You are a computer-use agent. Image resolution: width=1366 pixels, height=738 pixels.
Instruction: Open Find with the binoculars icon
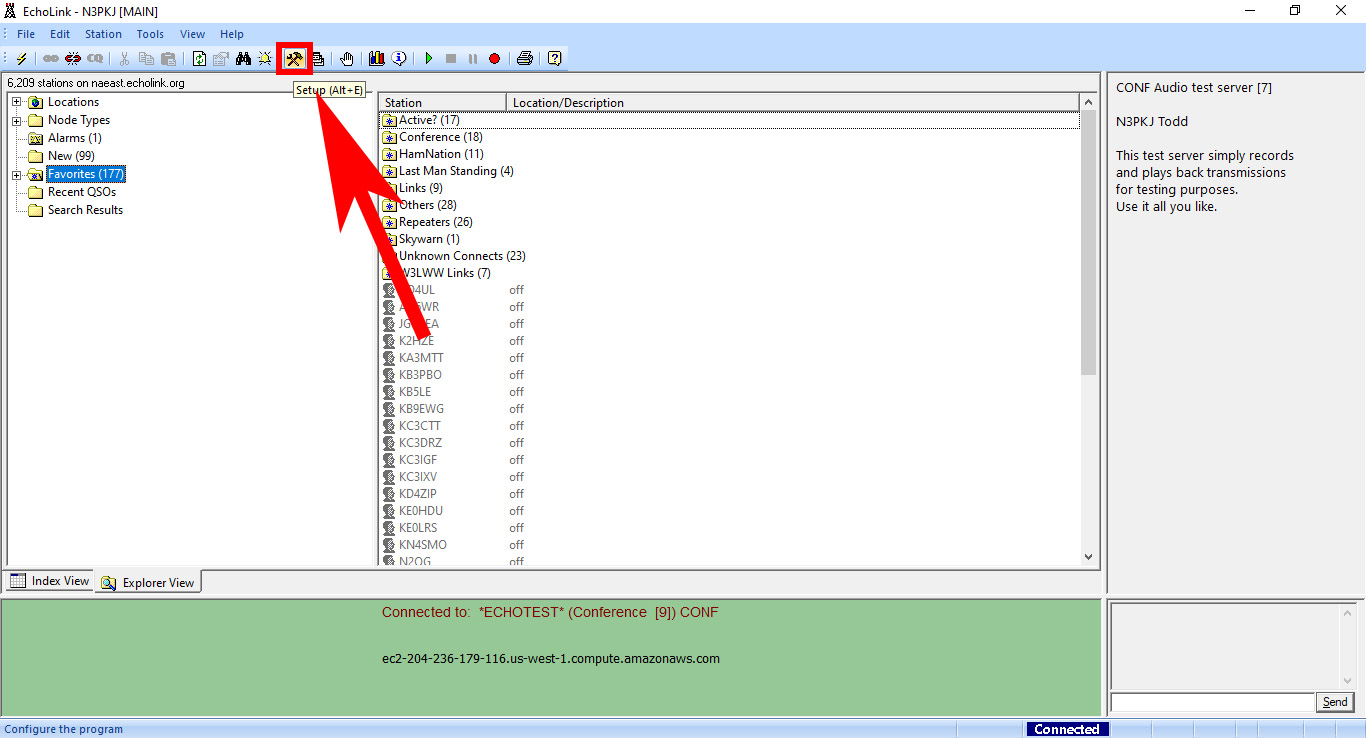[243, 59]
